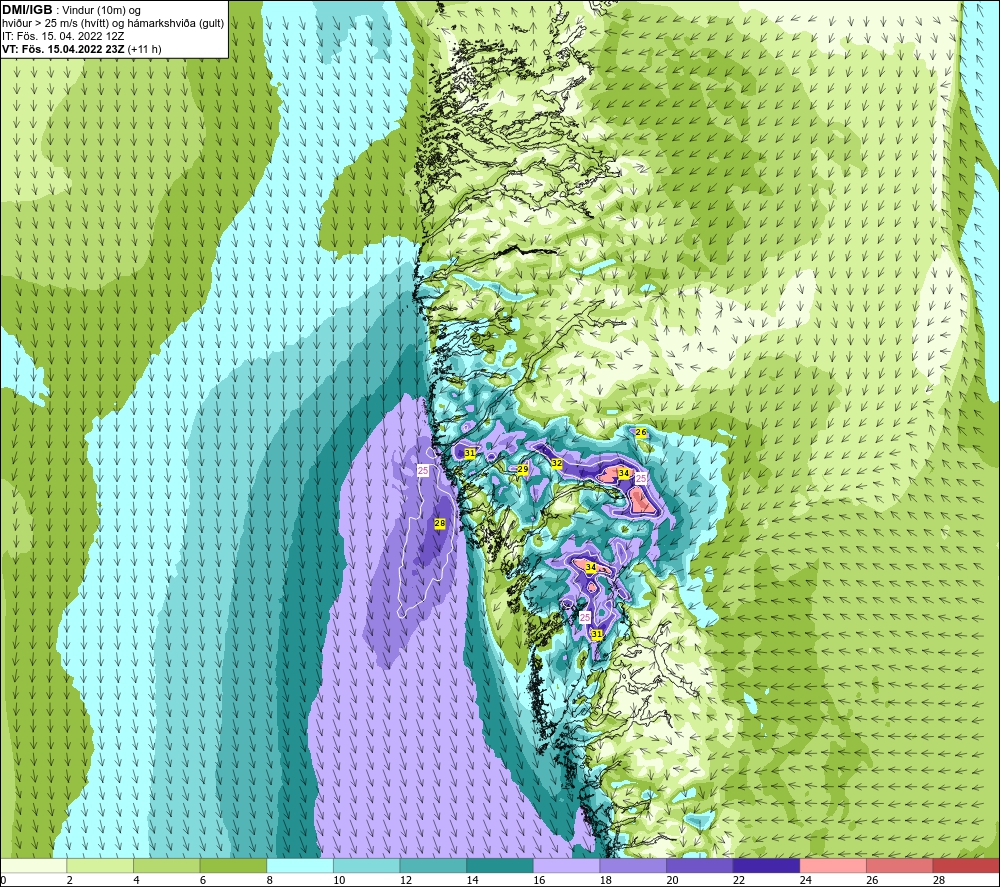Click the red swatch above 28 m/s
Viewport: 1000px width, 887px height.
pyautogui.click(x=966, y=866)
